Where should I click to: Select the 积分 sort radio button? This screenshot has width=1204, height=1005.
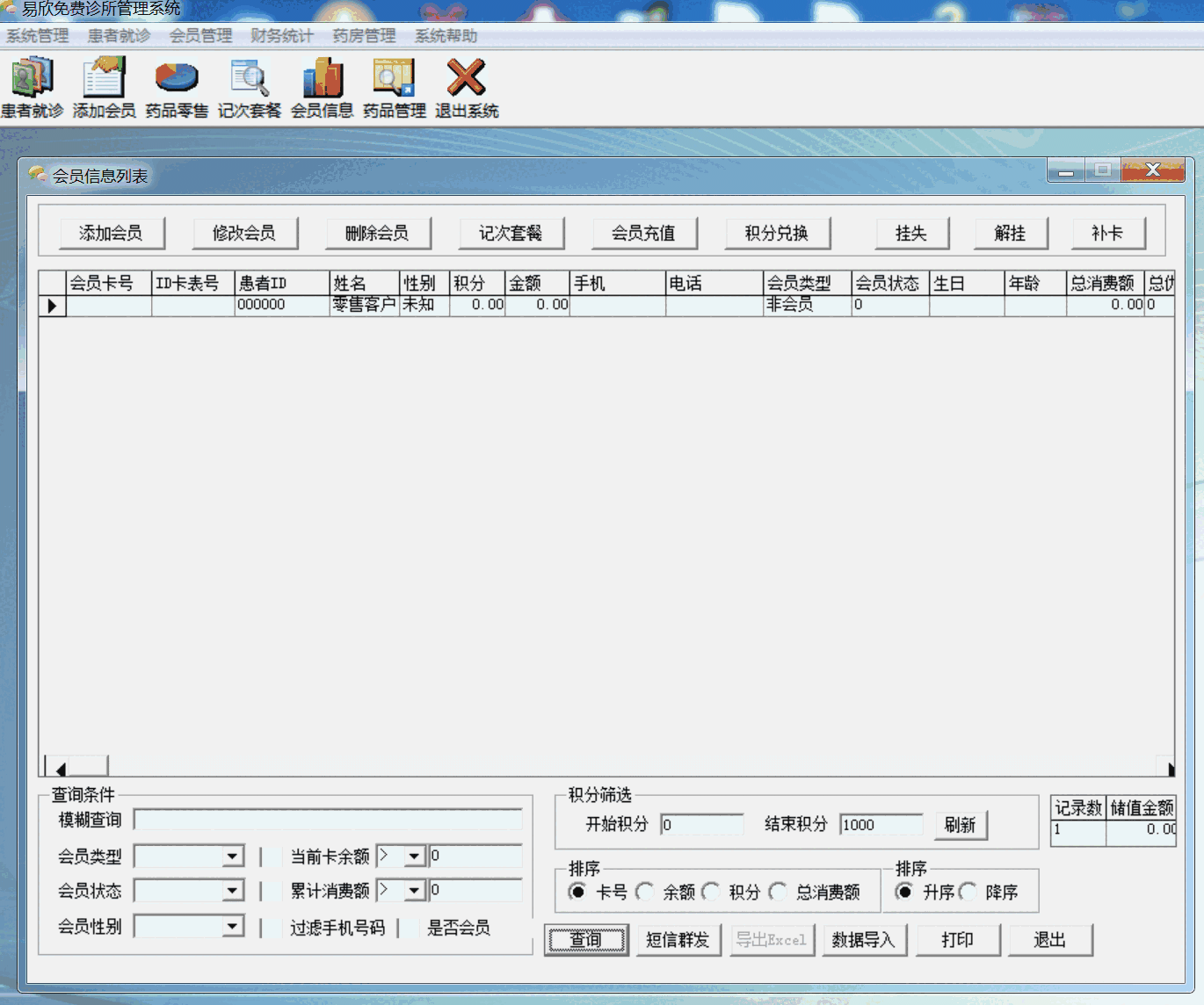tap(713, 892)
